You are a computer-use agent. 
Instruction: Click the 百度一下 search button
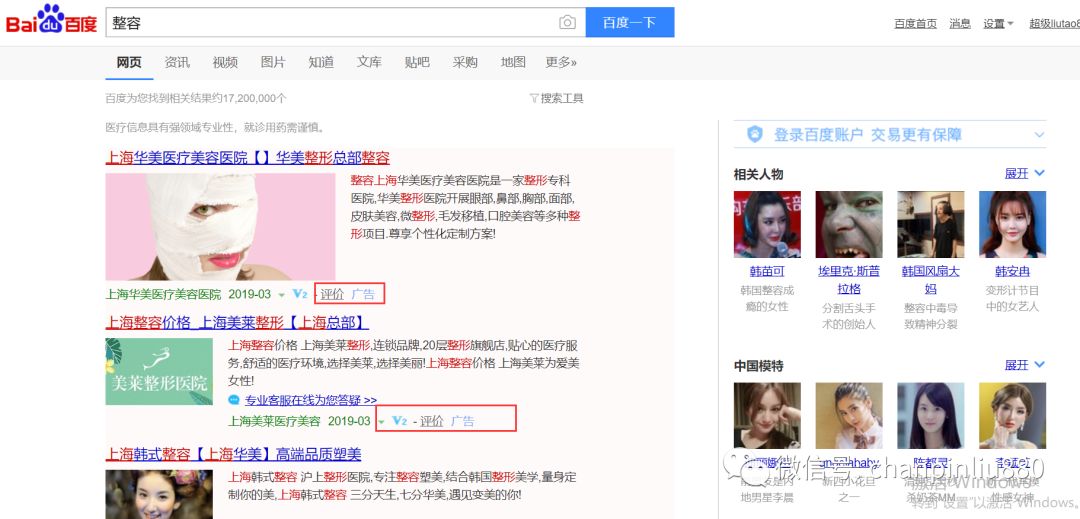630,23
